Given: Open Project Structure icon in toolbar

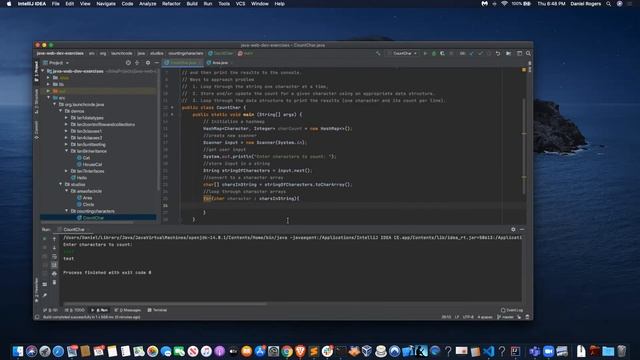Looking at the screenshot, I should coord(519,53).
